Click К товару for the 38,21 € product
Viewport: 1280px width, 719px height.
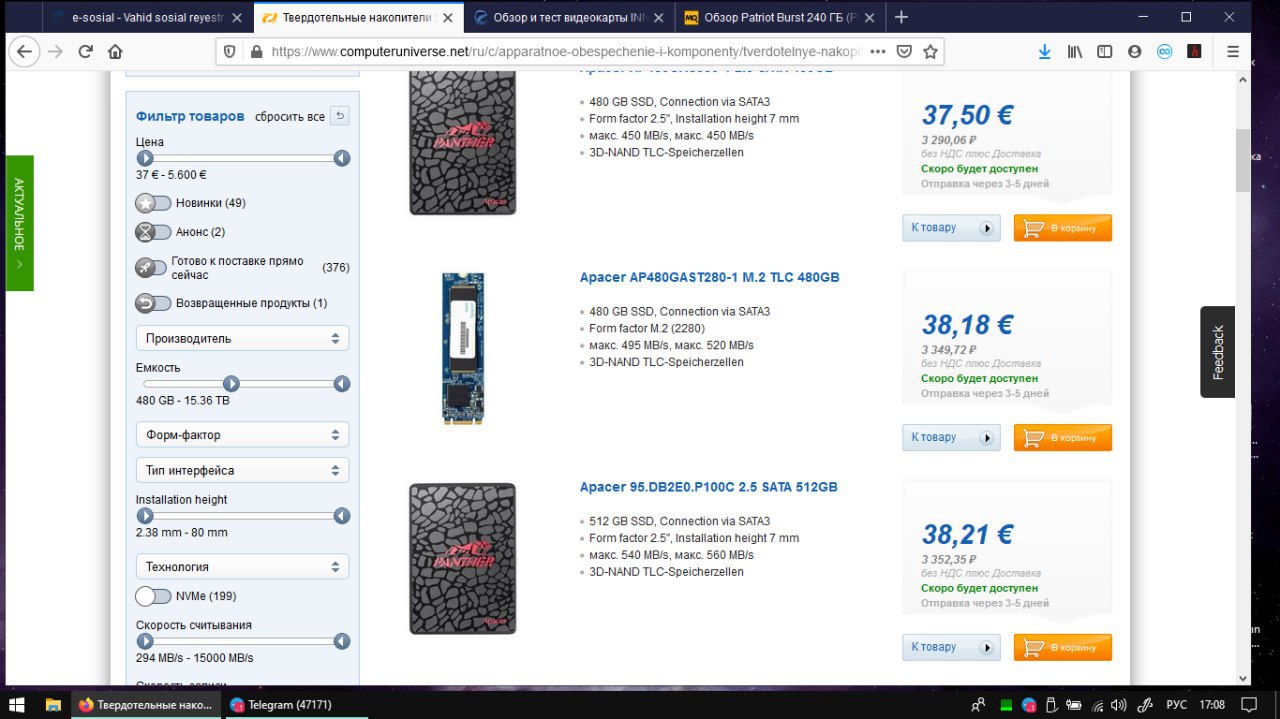[x=951, y=648]
